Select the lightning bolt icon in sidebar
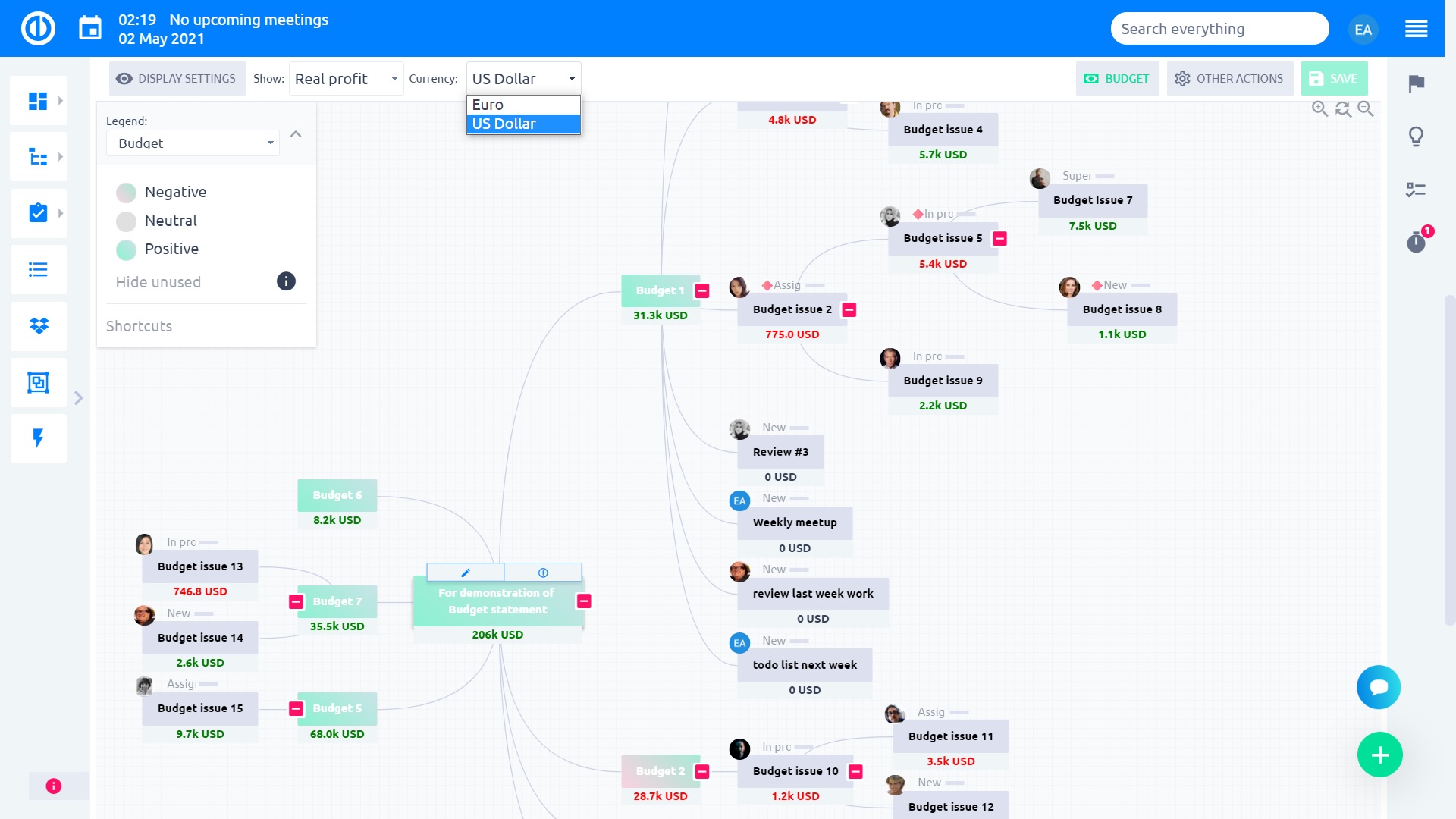1456x819 pixels. tap(37, 438)
